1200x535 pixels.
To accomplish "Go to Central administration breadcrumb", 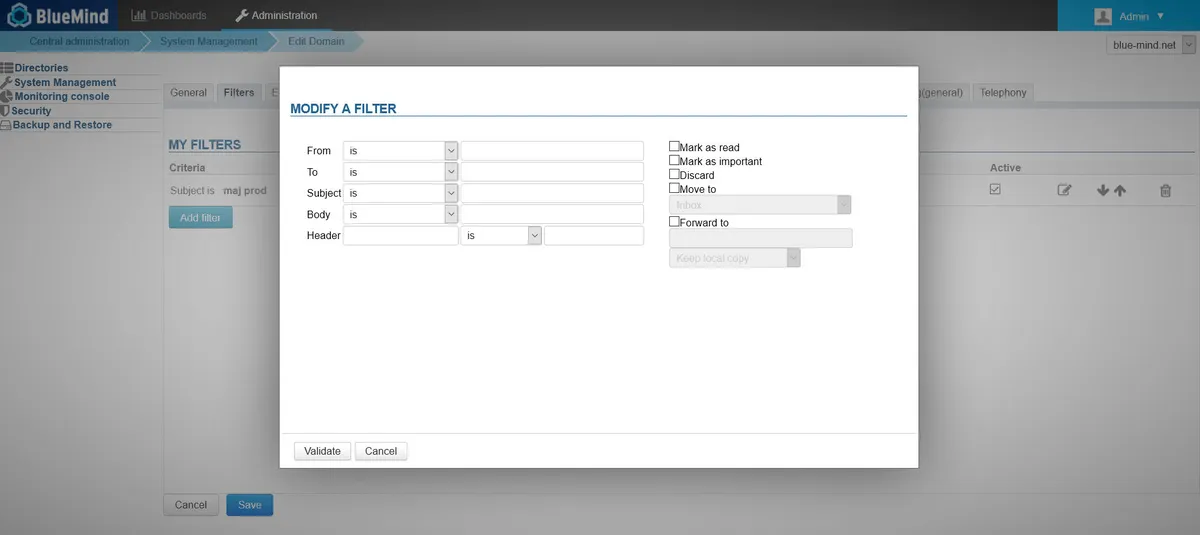I will click(x=79, y=41).
